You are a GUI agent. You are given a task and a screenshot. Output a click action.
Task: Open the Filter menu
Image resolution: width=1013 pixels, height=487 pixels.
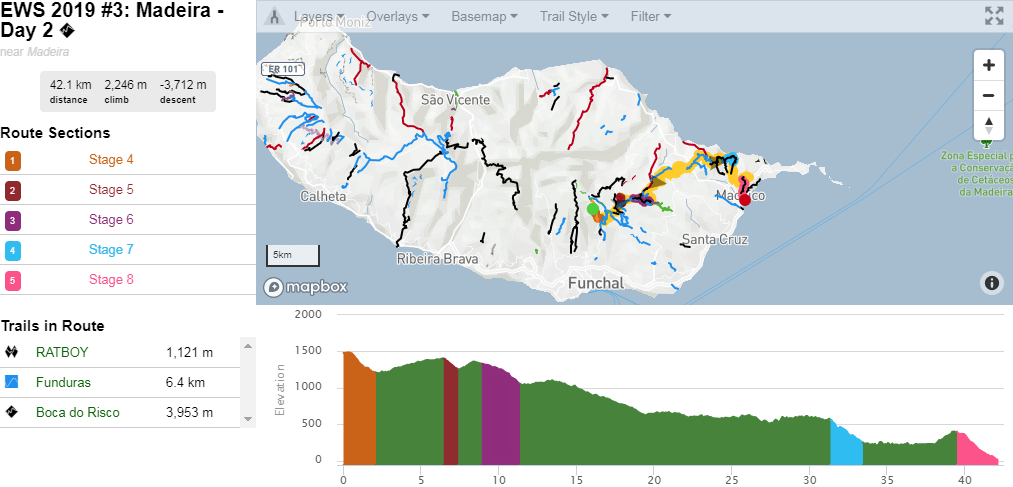(650, 17)
